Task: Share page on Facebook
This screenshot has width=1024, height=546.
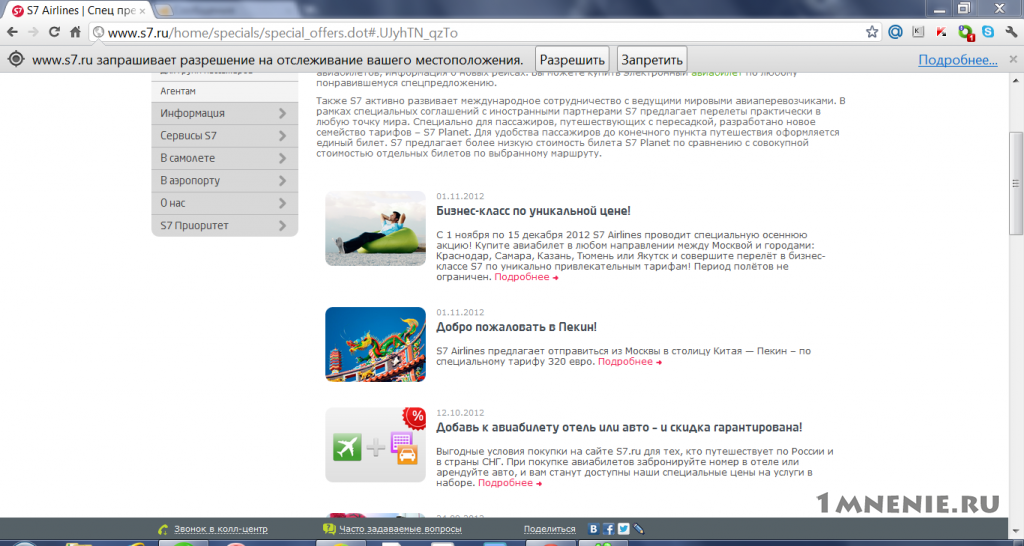Action: coord(608,529)
